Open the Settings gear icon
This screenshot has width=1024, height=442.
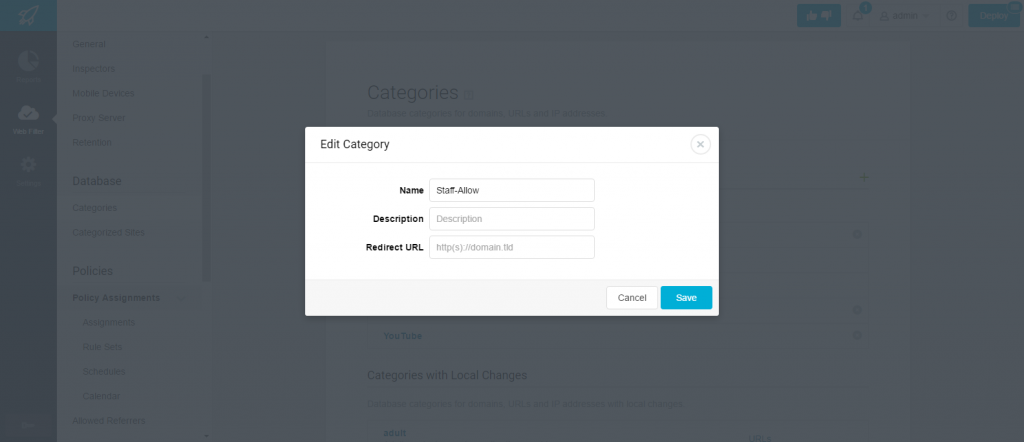coord(28,164)
